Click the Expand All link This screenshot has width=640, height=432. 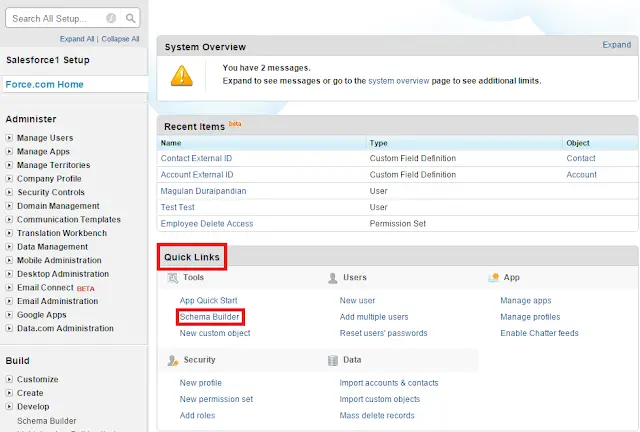click(x=77, y=39)
